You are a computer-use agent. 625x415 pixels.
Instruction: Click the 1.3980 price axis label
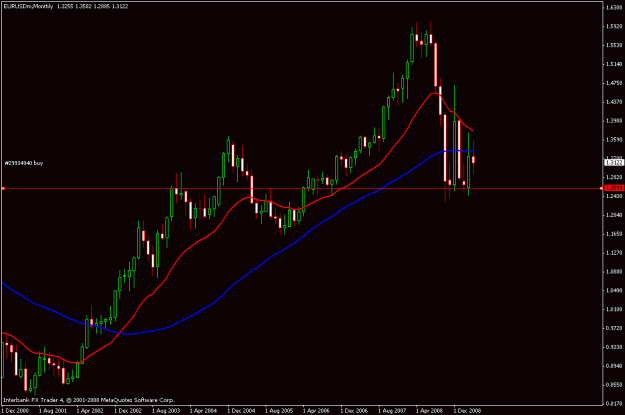pos(615,120)
